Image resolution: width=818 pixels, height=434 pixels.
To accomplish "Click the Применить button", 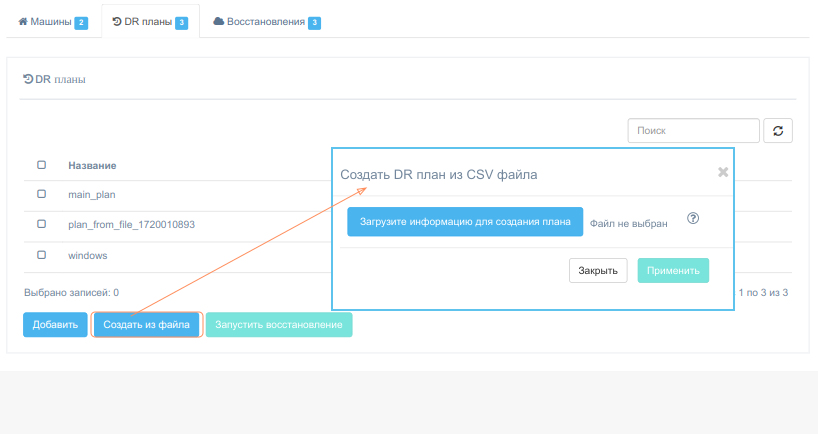I will point(673,271).
